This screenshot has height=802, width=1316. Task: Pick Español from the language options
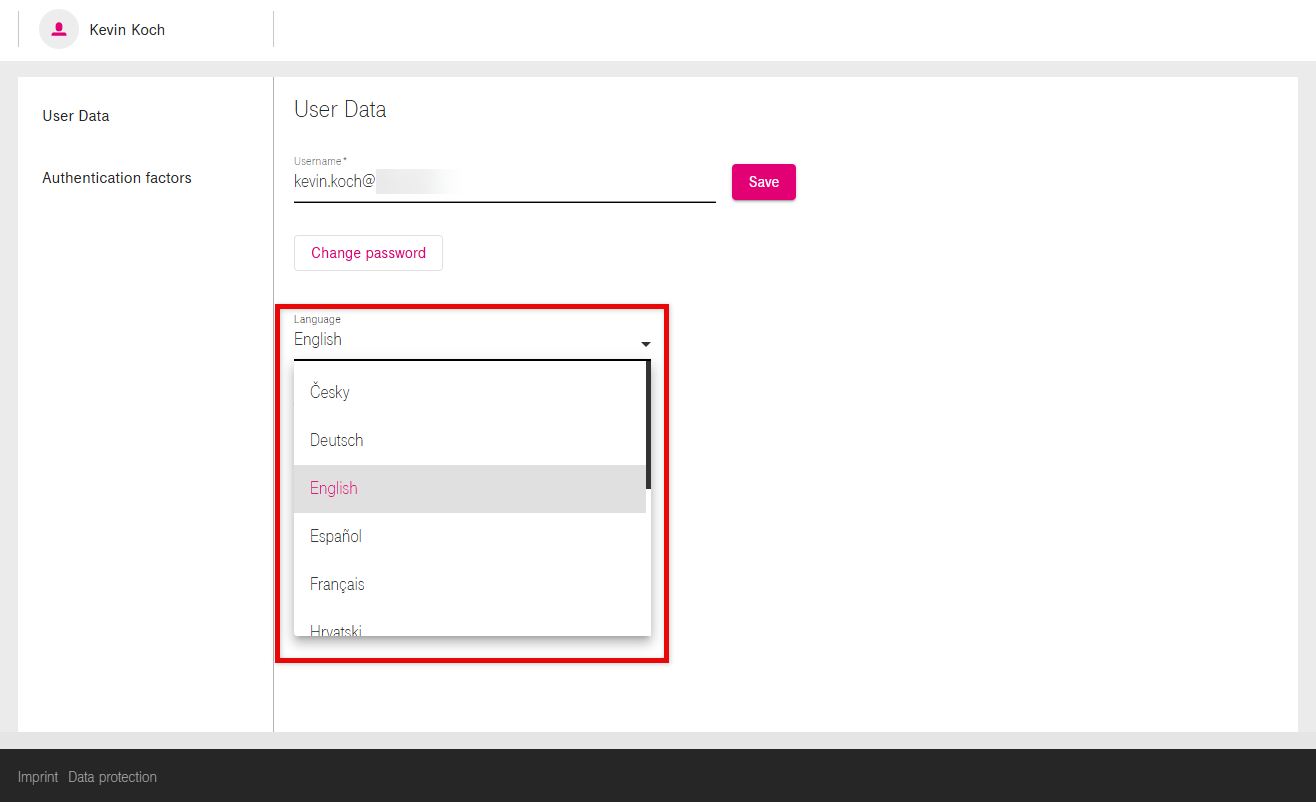click(x=336, y=536)
